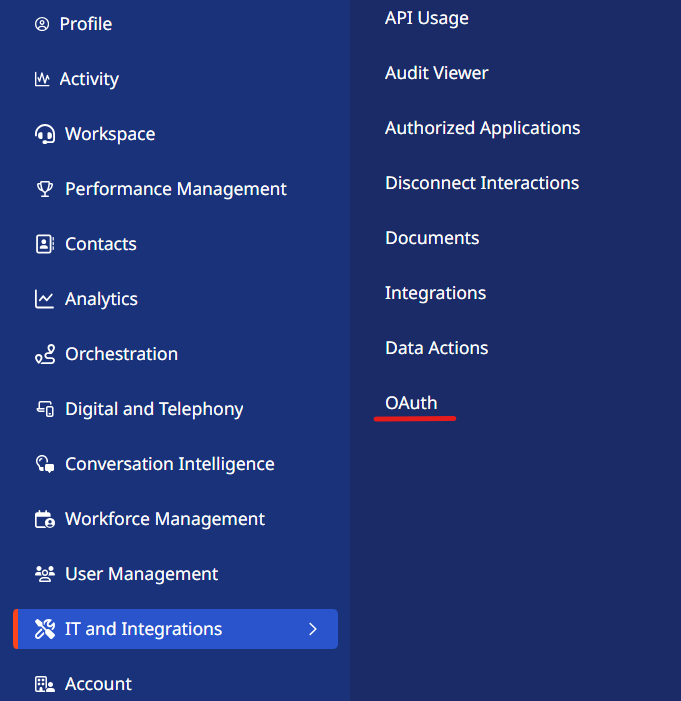
Task: Open Disconnect Interactions page
Action: (482, 183)
